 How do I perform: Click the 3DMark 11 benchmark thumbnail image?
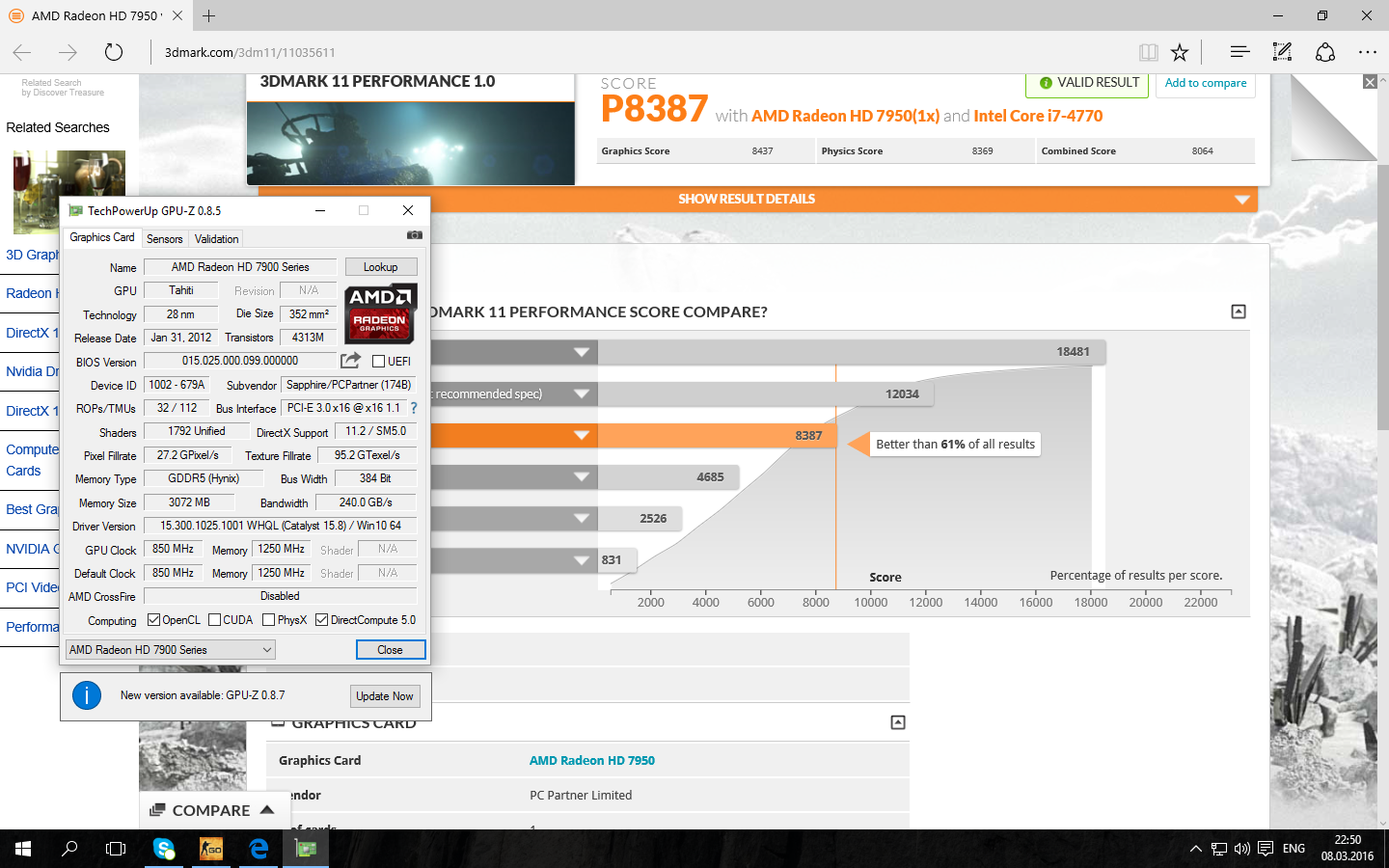coord(411,143)
